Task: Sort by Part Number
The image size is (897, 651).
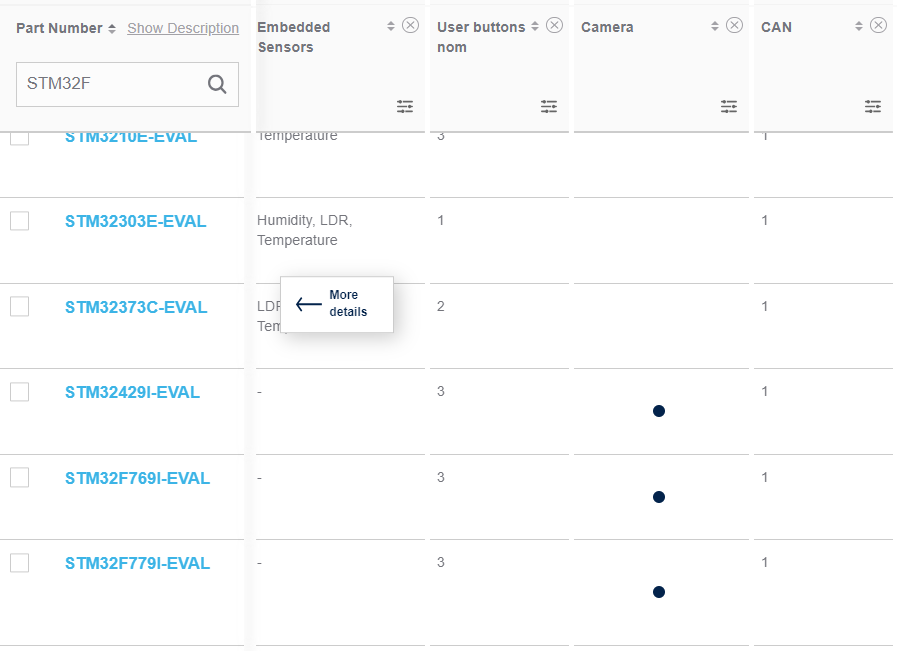Action: pos(112,29)
